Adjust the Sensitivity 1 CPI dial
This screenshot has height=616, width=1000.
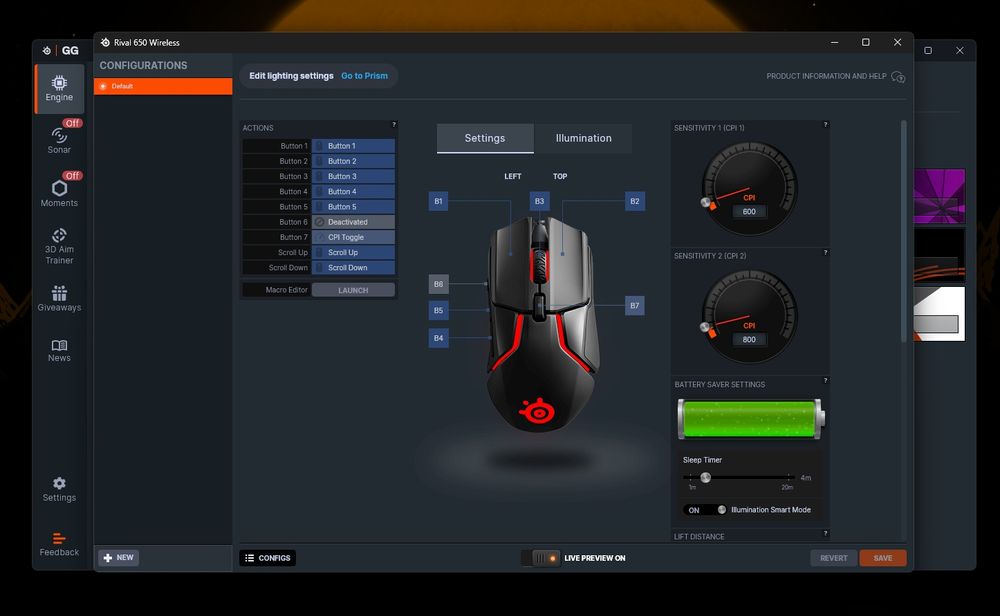[749, 189]
